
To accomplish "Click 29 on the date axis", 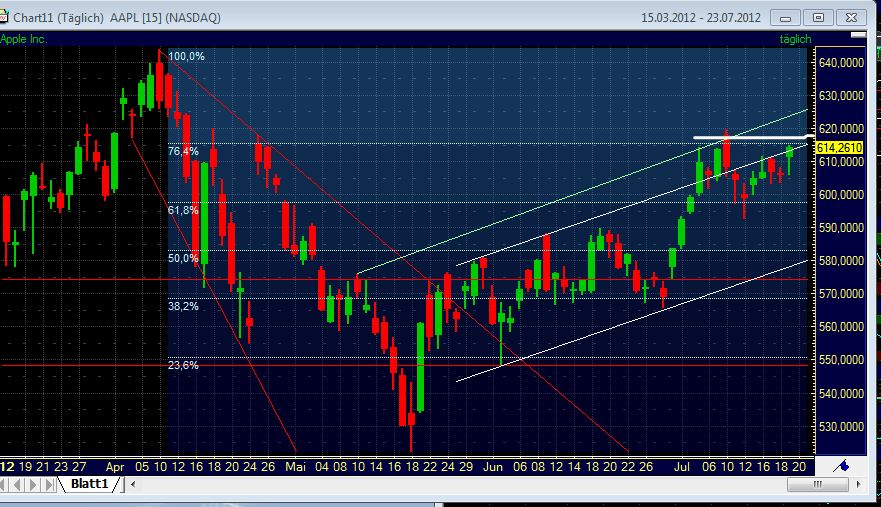I will (466, 467).
